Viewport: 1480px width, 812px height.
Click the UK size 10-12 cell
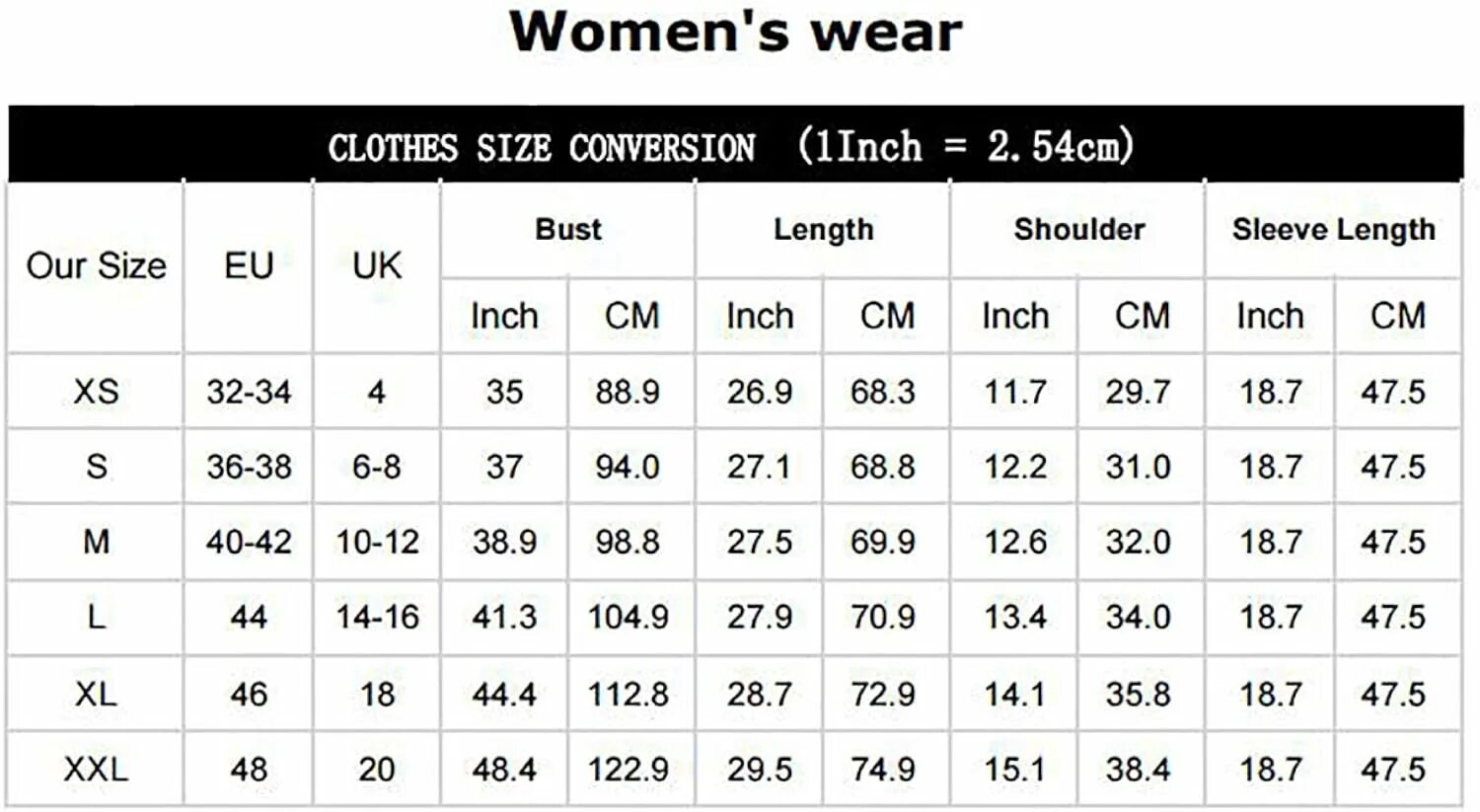(x=377, y=542)
